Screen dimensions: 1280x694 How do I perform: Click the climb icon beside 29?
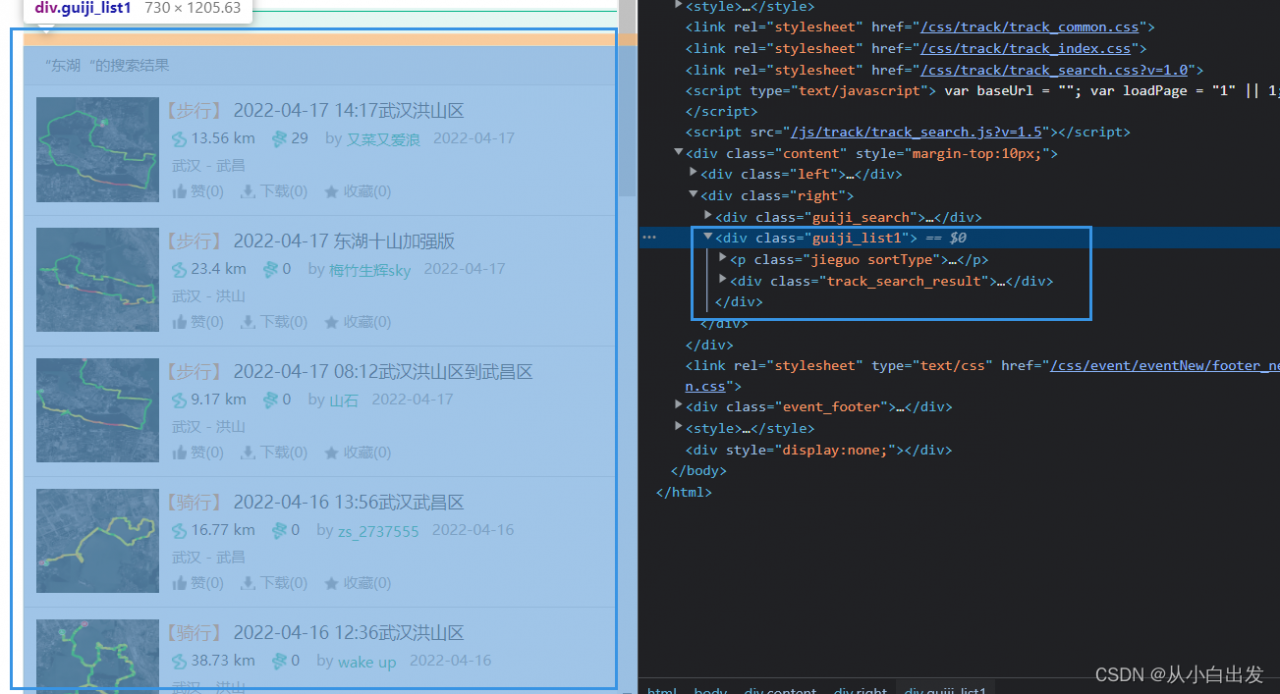click(279, 139)
